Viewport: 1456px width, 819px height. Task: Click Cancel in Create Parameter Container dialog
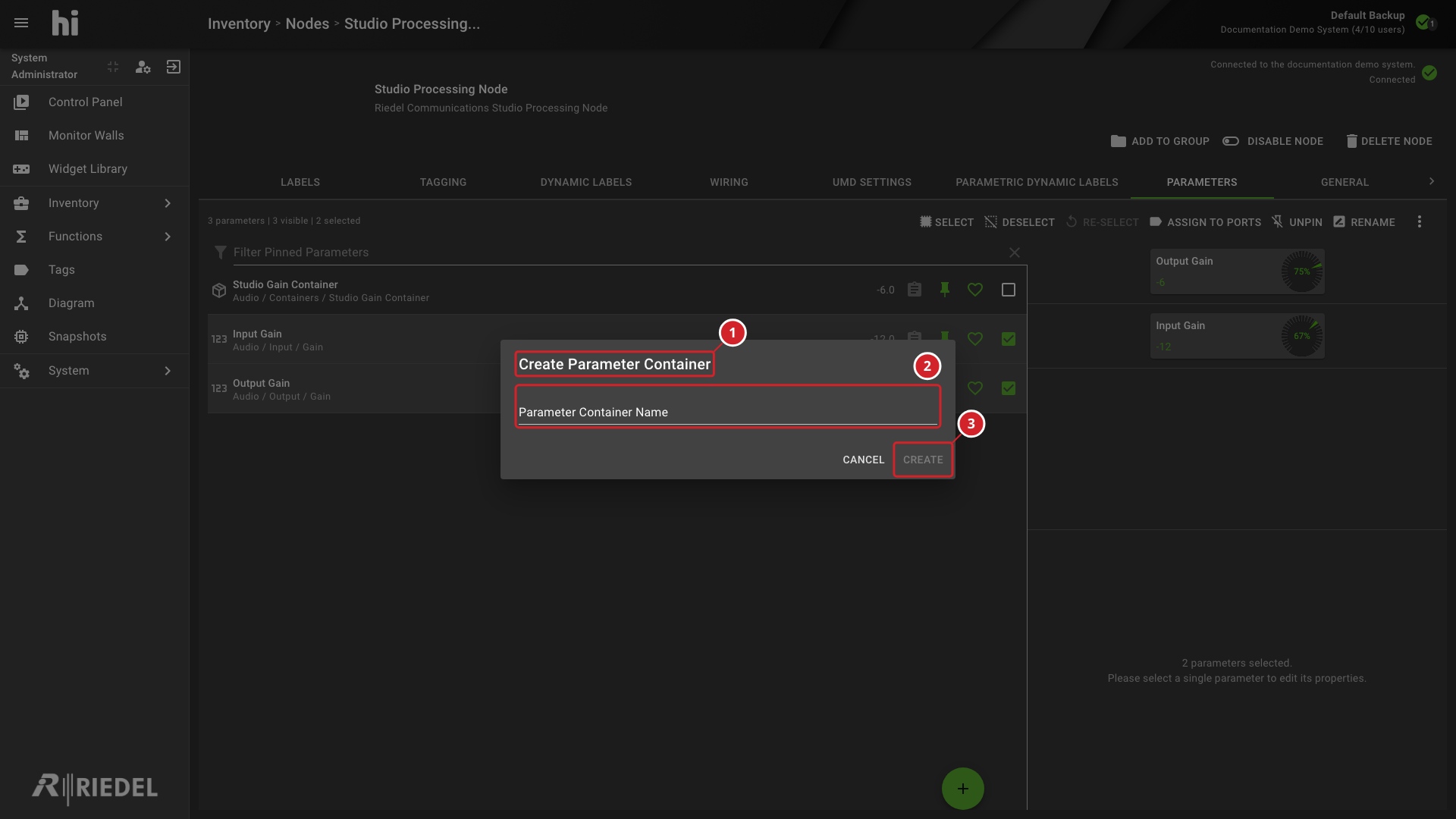[x=864, y=460]
